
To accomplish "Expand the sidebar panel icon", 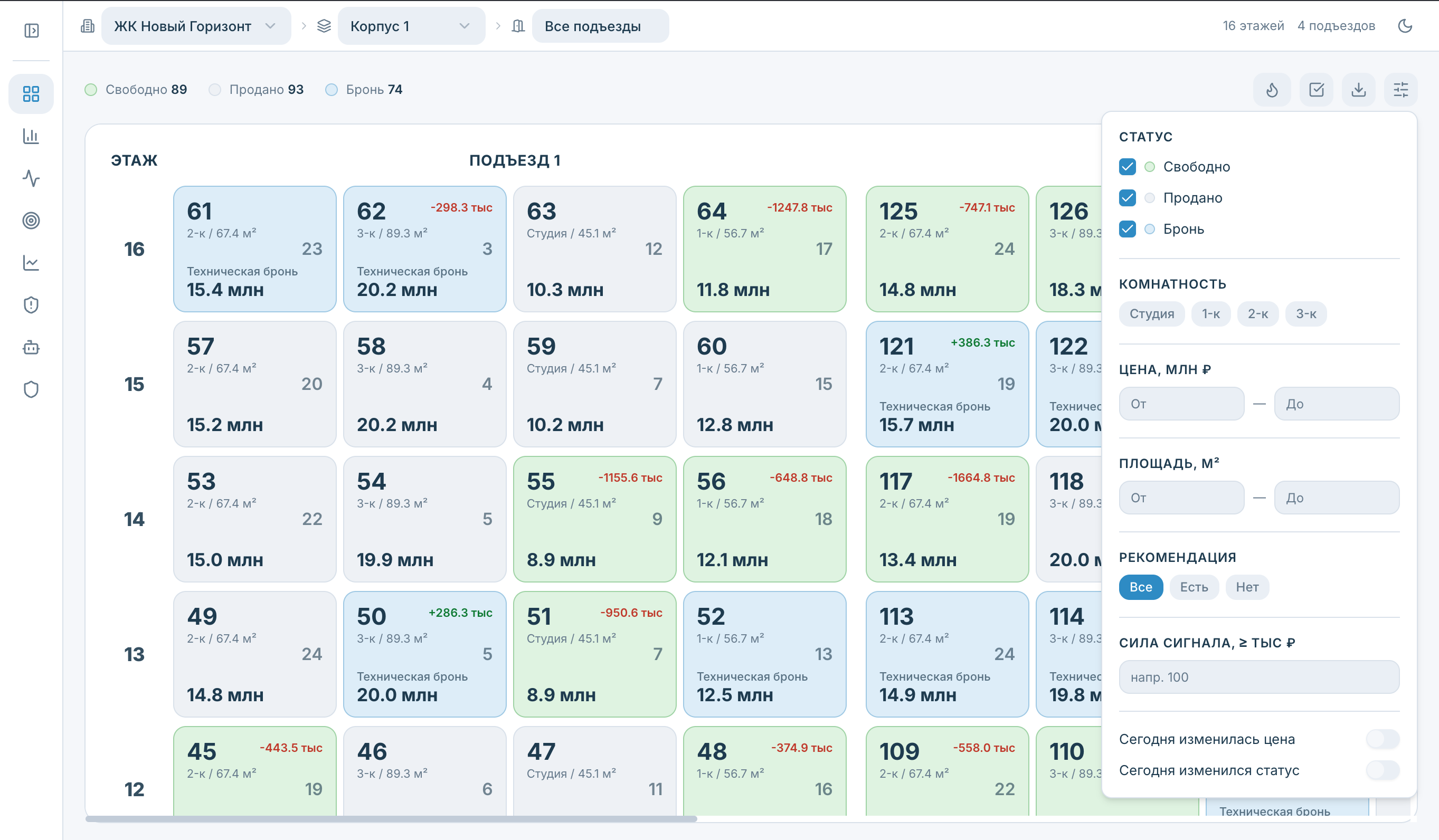I will (31, 30).
